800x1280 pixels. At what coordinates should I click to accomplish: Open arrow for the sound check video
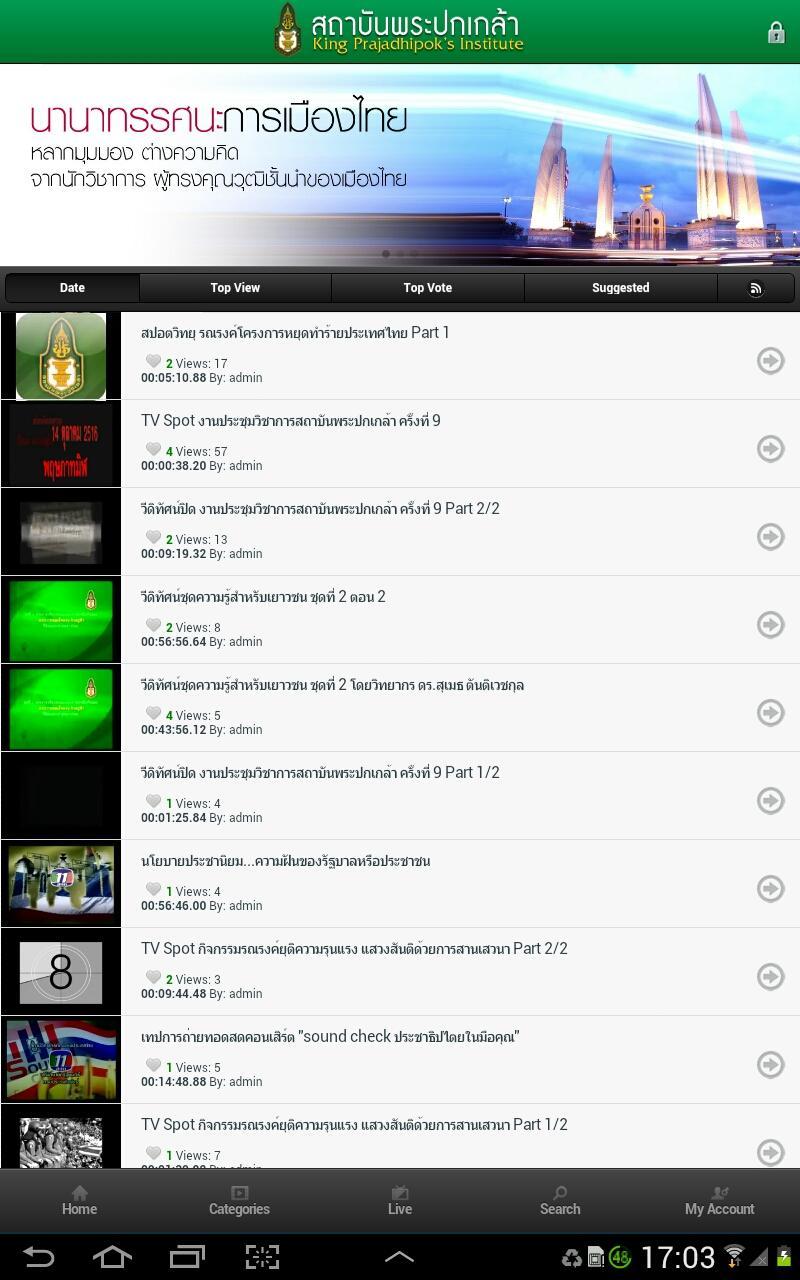click(770, 1064)
